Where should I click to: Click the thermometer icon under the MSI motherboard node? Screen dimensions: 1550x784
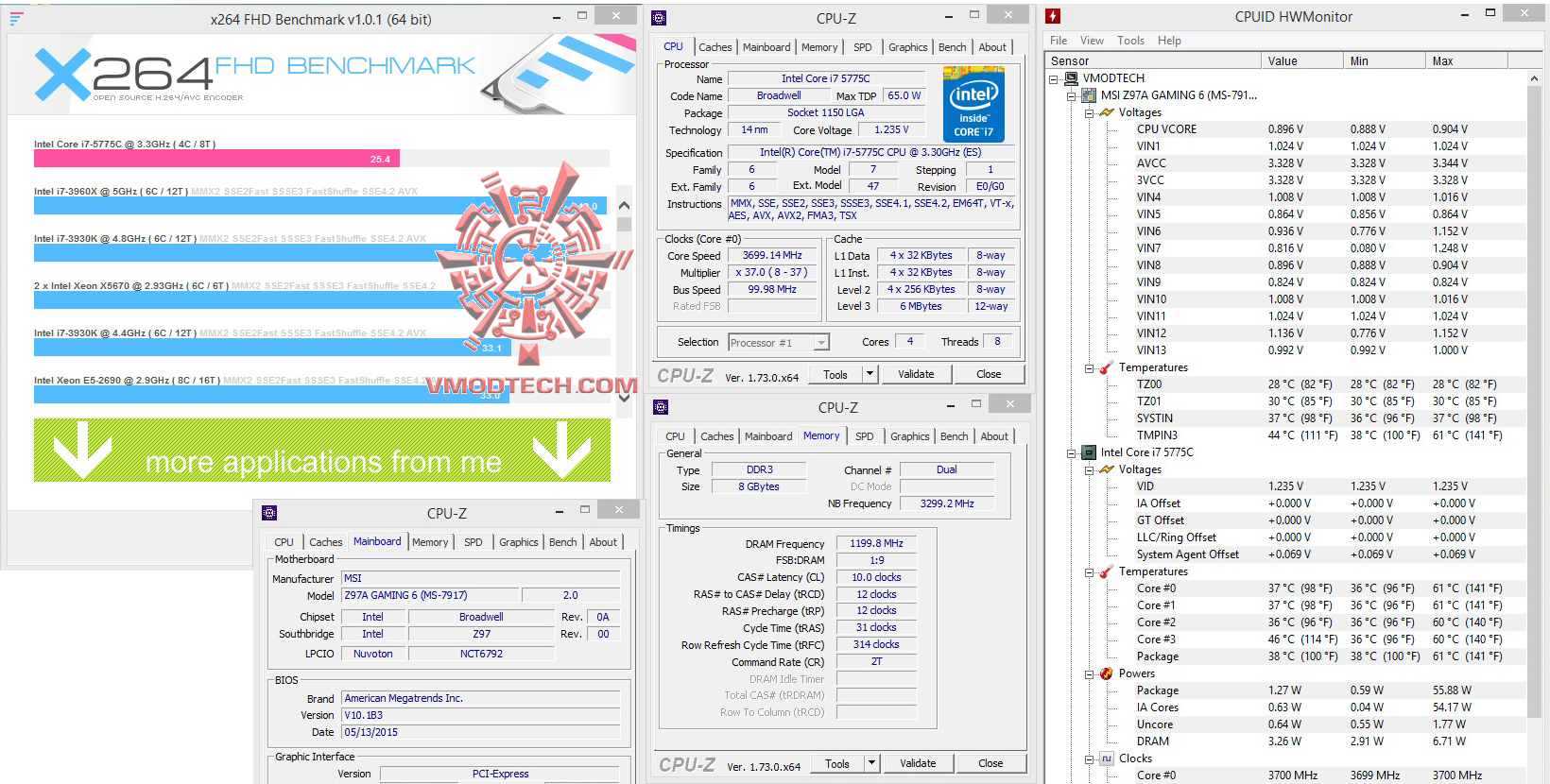[1107, 367]
